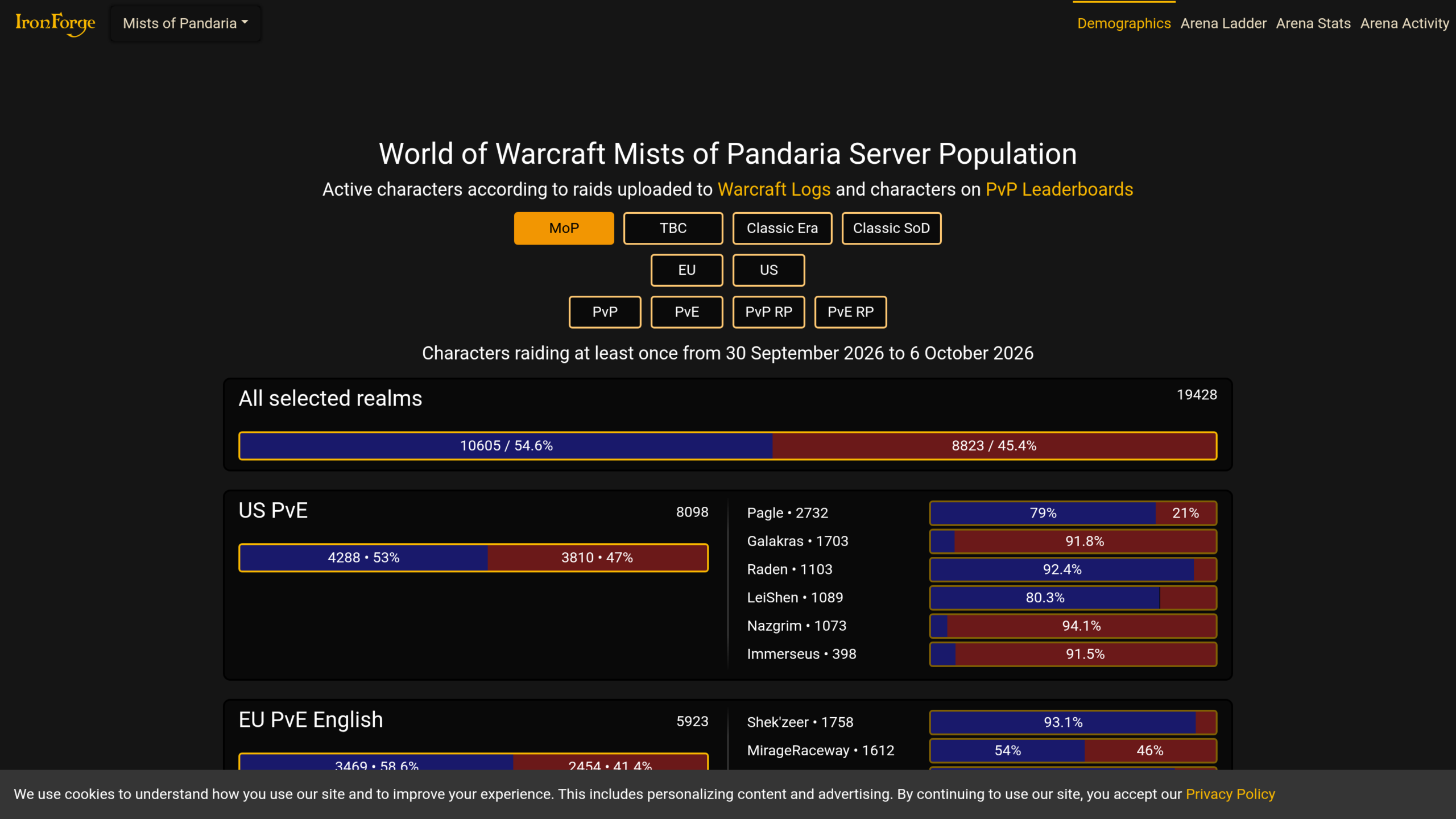Switch to Arena Activity
Screen dimensions: 1456x819
[1404, 23]
